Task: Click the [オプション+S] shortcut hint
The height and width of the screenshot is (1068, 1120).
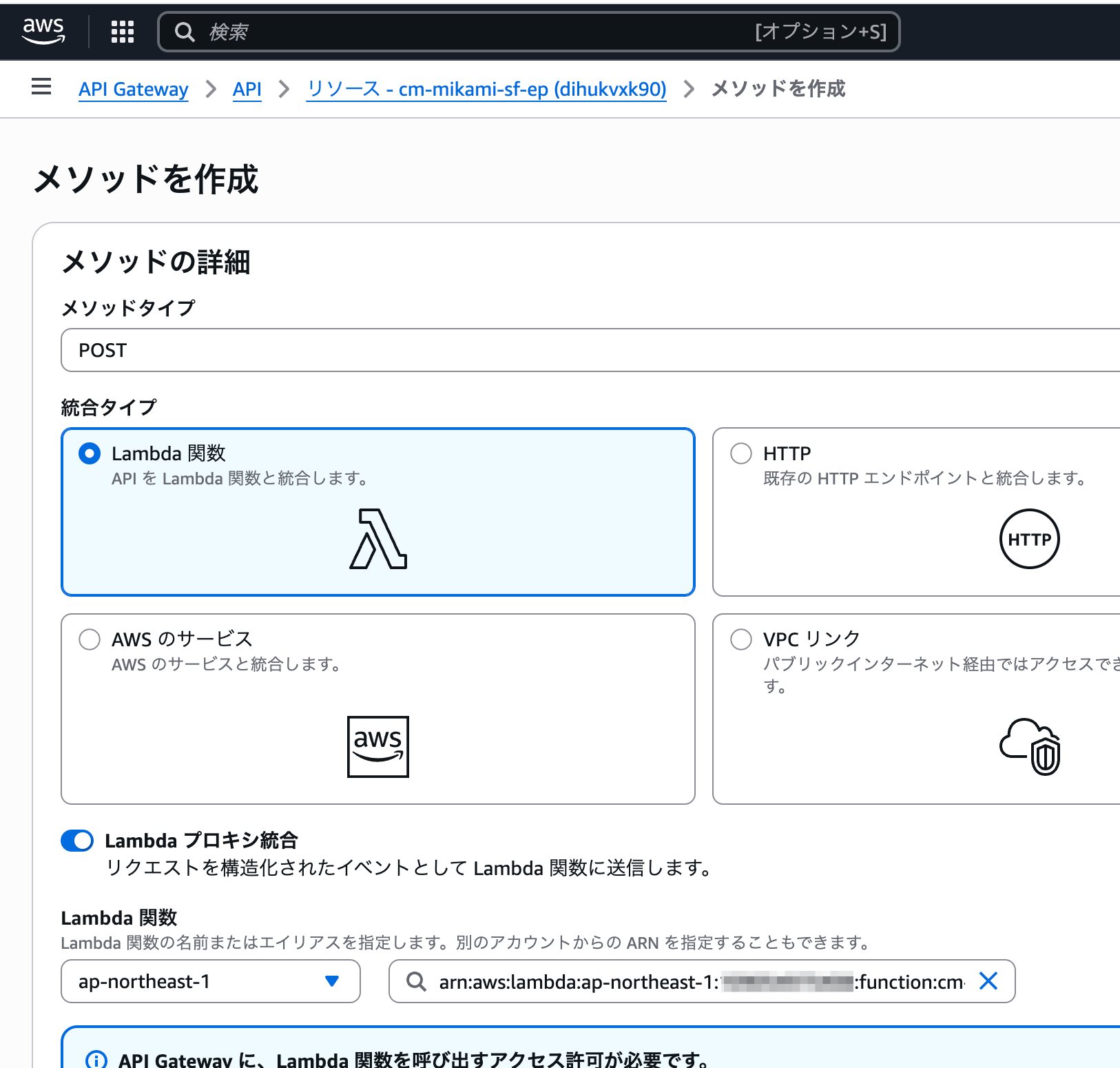Action: [820, 32]
